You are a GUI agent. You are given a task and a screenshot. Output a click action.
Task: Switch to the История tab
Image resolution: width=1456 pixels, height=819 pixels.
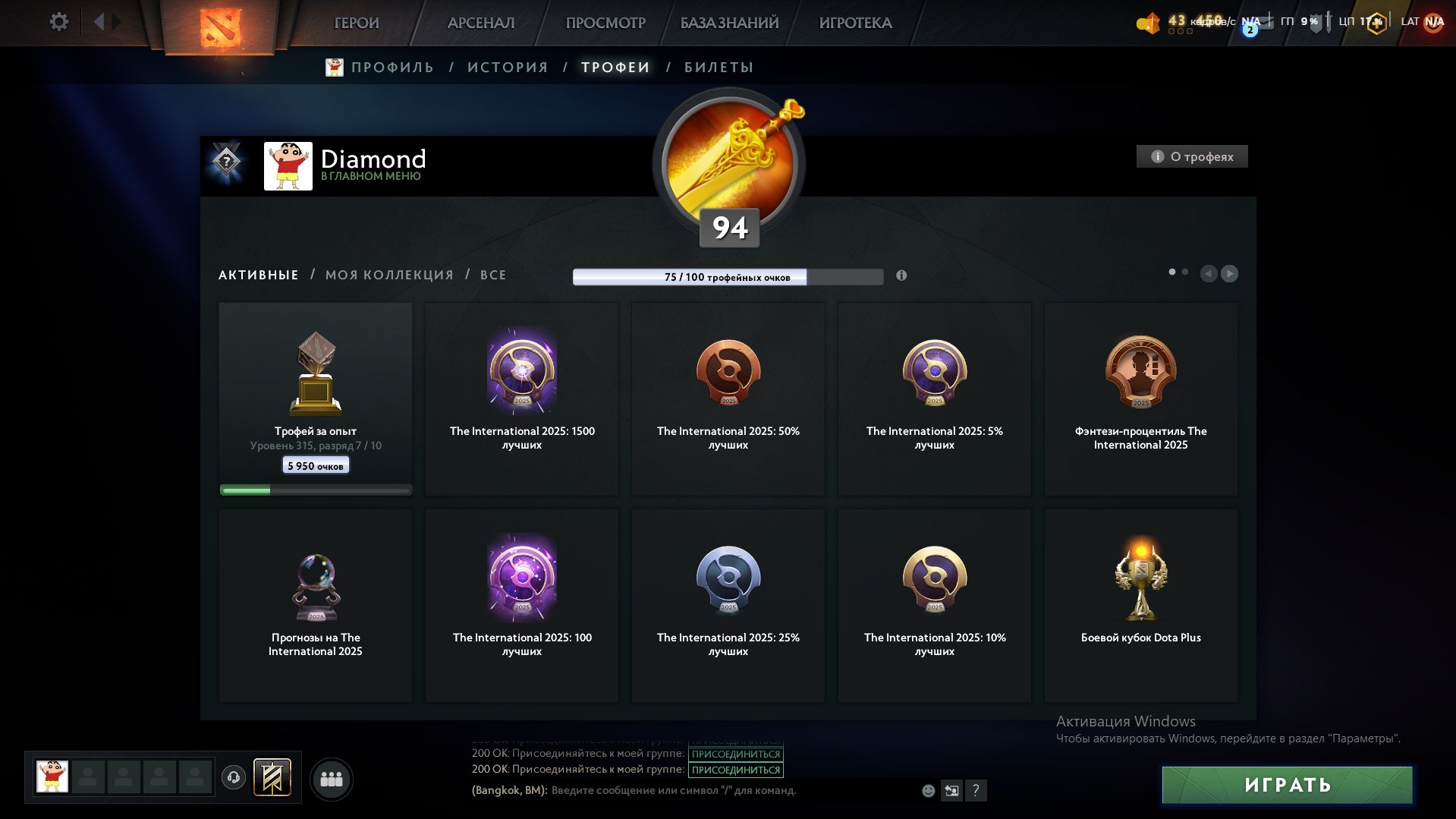pyautogui.click(x=508, y=68)
